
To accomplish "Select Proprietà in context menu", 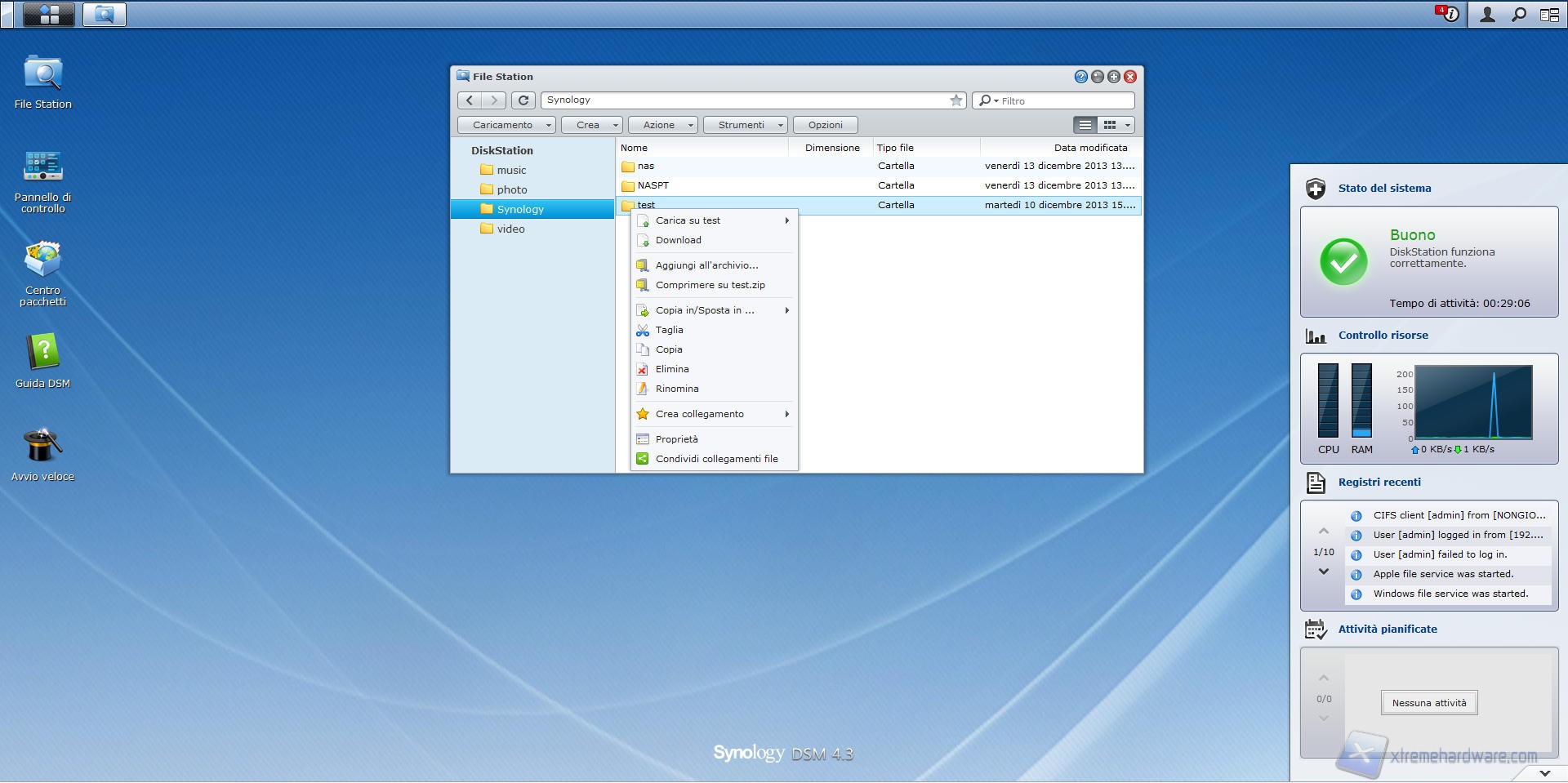I will tap(676, 439).
